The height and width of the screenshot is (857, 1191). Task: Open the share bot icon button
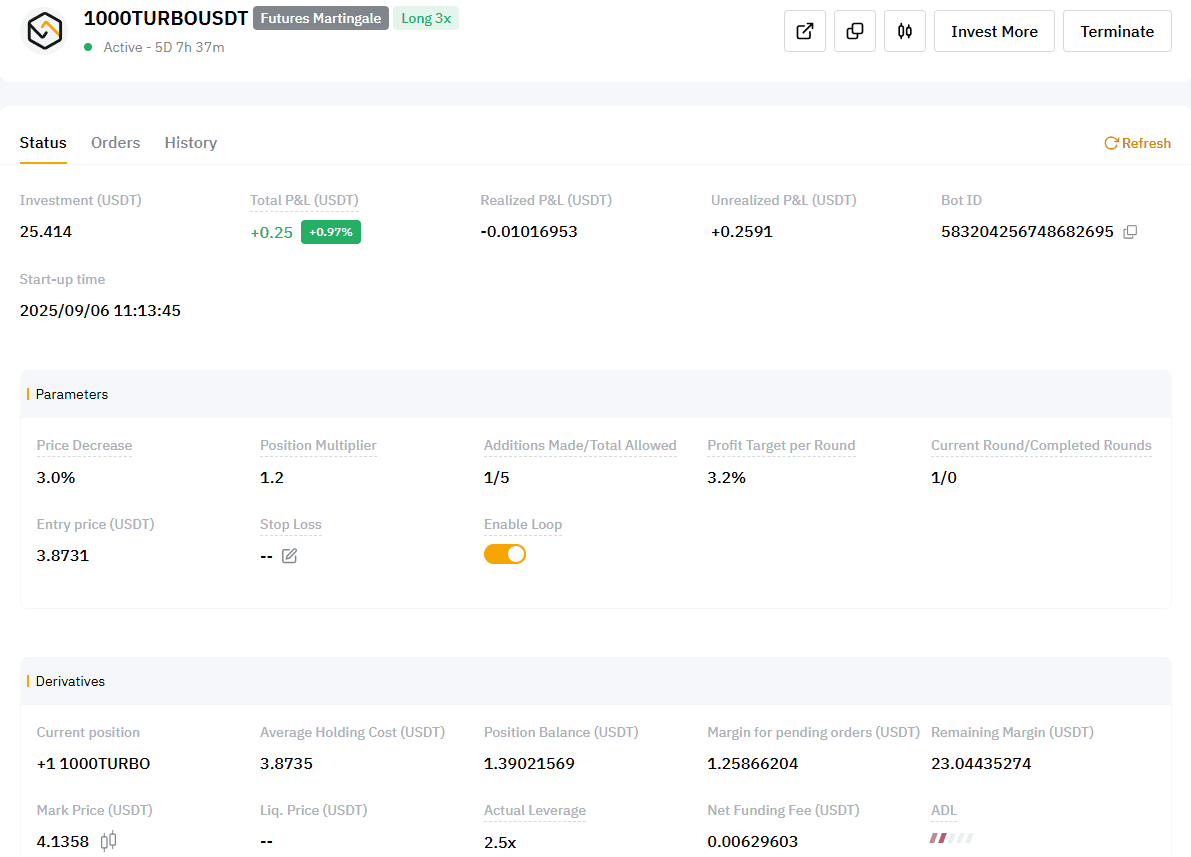(x=805, y=31)
